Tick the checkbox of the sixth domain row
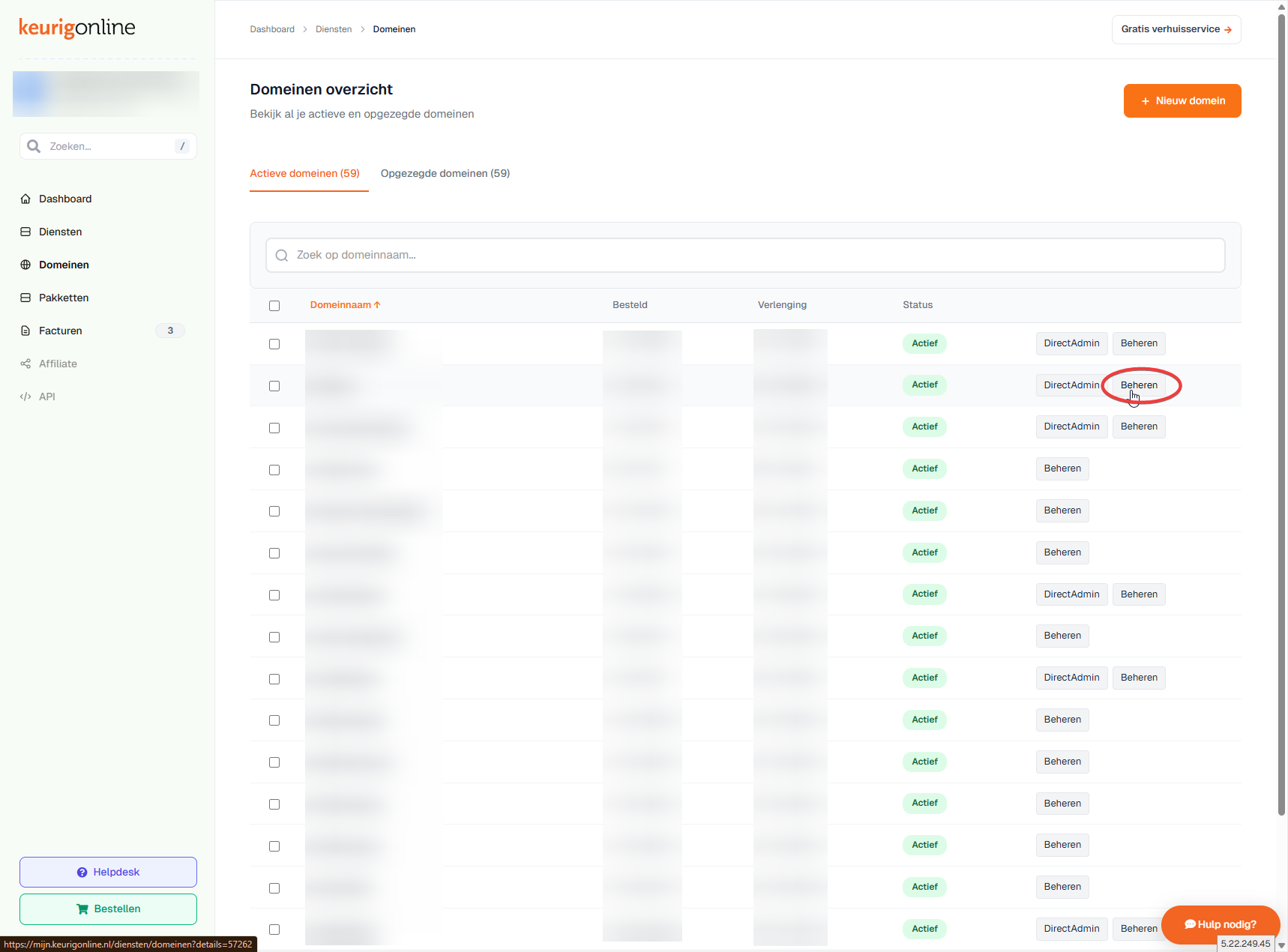The height and width of the screenshot is (952, 1288). [x=274, y=553]
